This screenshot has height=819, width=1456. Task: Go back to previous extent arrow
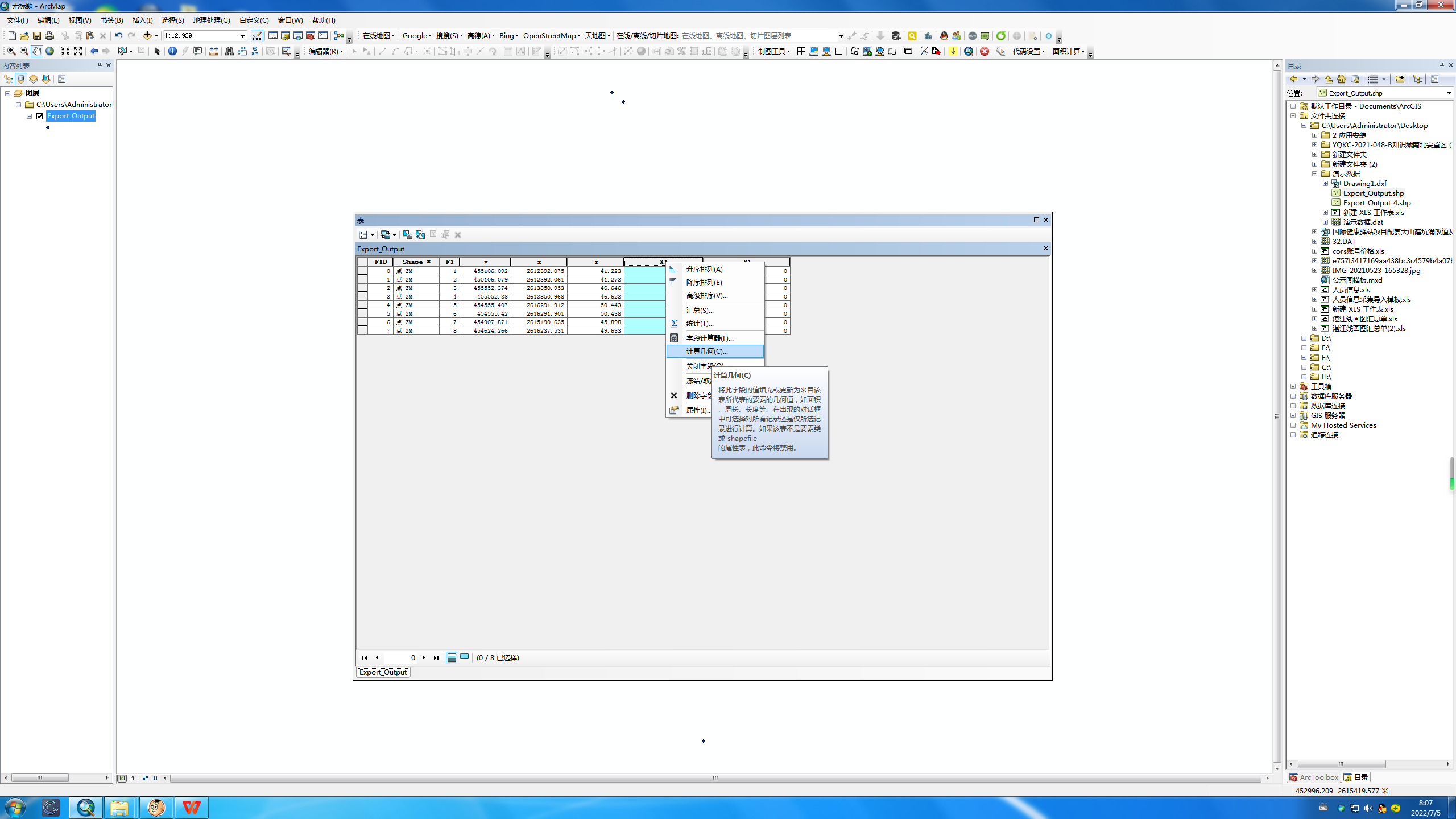(94, 51)
